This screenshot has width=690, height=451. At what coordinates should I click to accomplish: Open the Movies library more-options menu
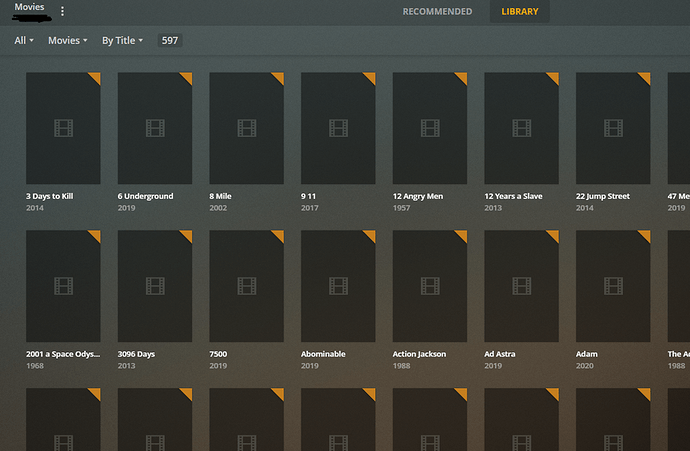(62, 11)
